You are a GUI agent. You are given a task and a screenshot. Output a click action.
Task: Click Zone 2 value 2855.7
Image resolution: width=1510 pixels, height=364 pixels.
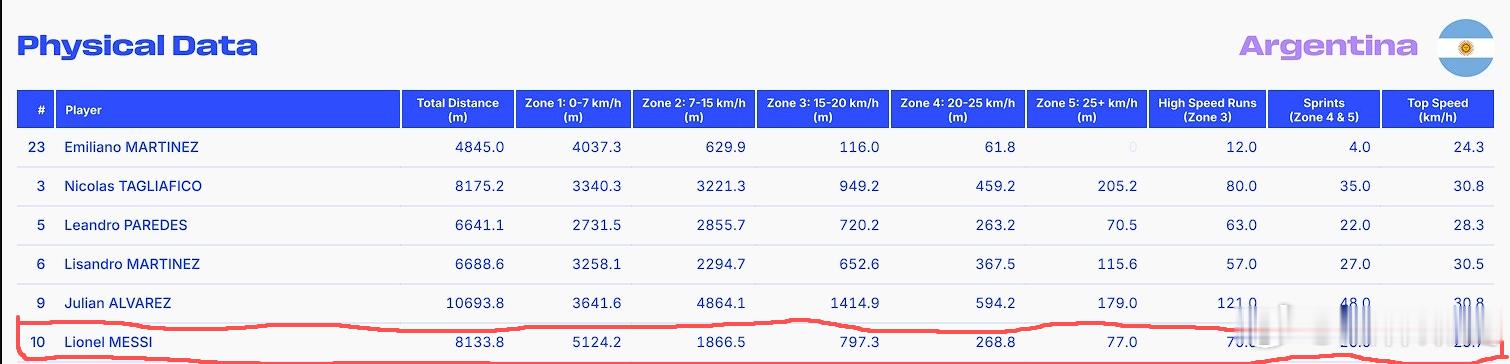click(x=721, y=225)
